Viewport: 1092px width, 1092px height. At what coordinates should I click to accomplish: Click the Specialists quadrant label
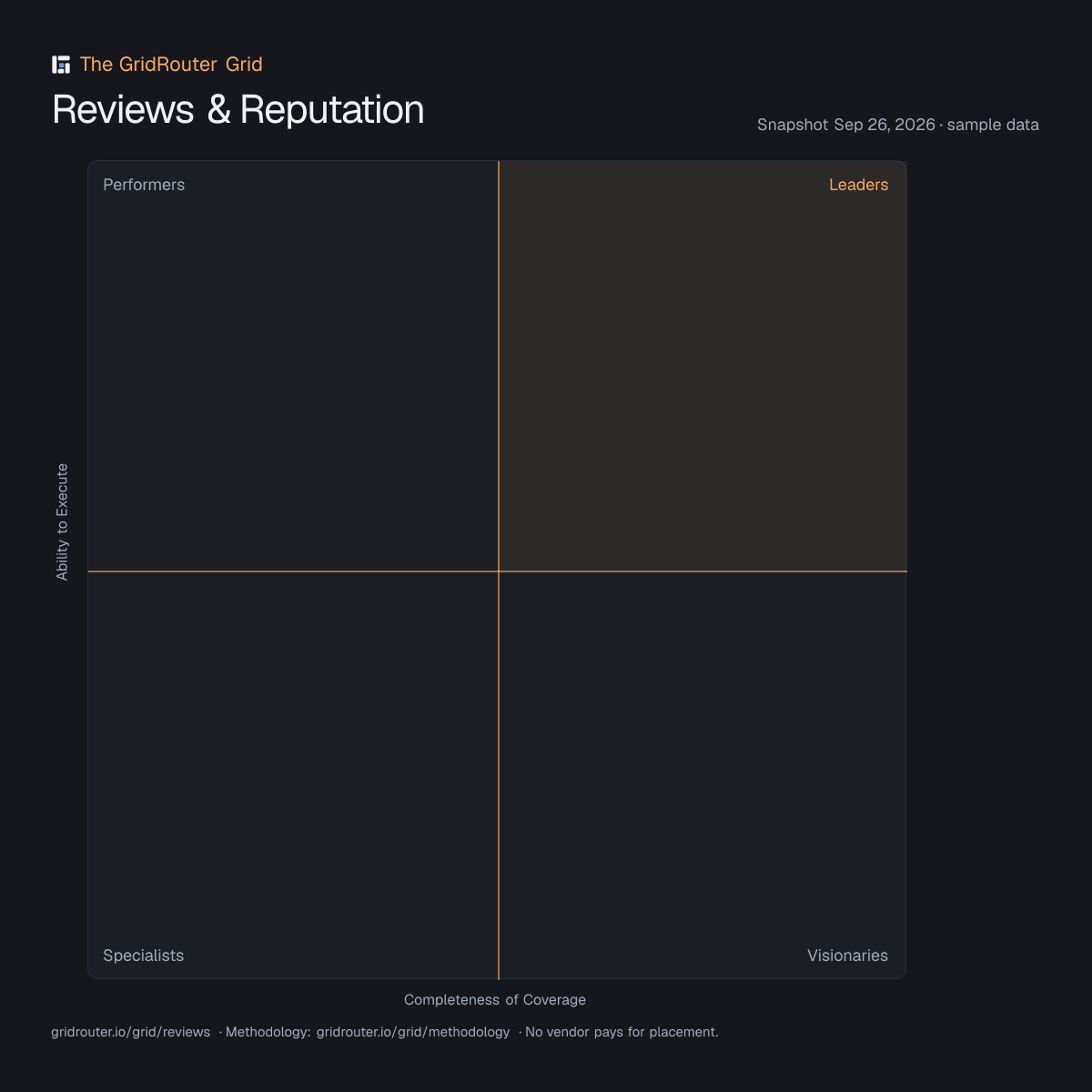coord(143,955)
